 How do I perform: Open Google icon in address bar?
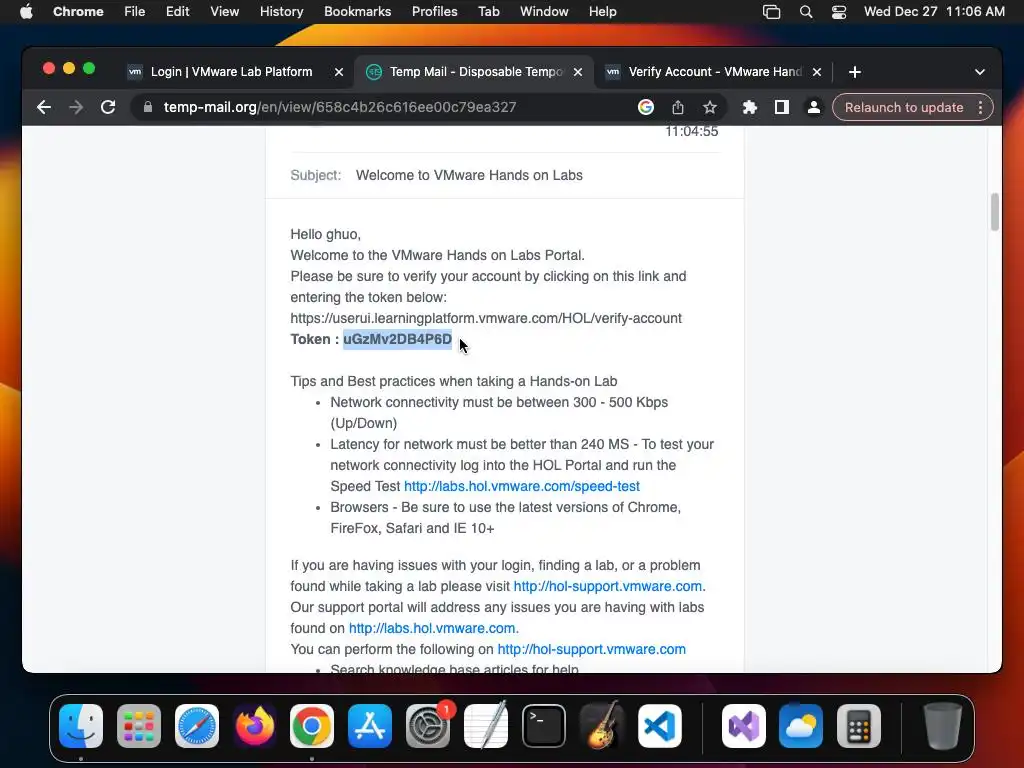tap(645, 107)
